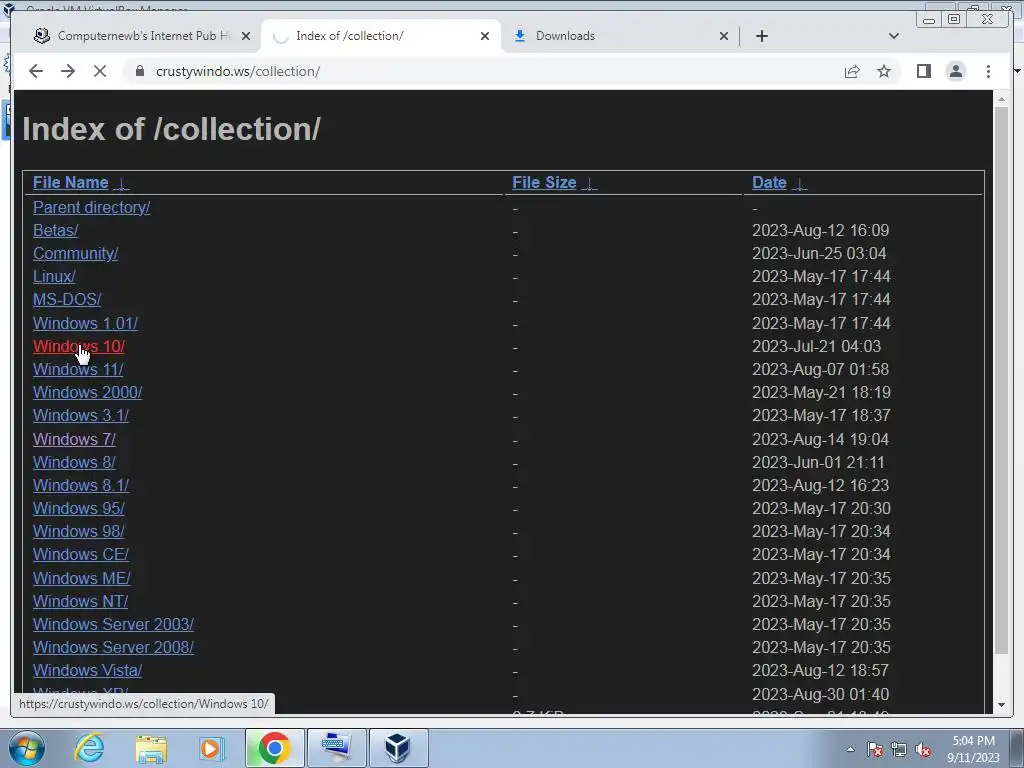Close the Downloads tab

click(724, 36)
